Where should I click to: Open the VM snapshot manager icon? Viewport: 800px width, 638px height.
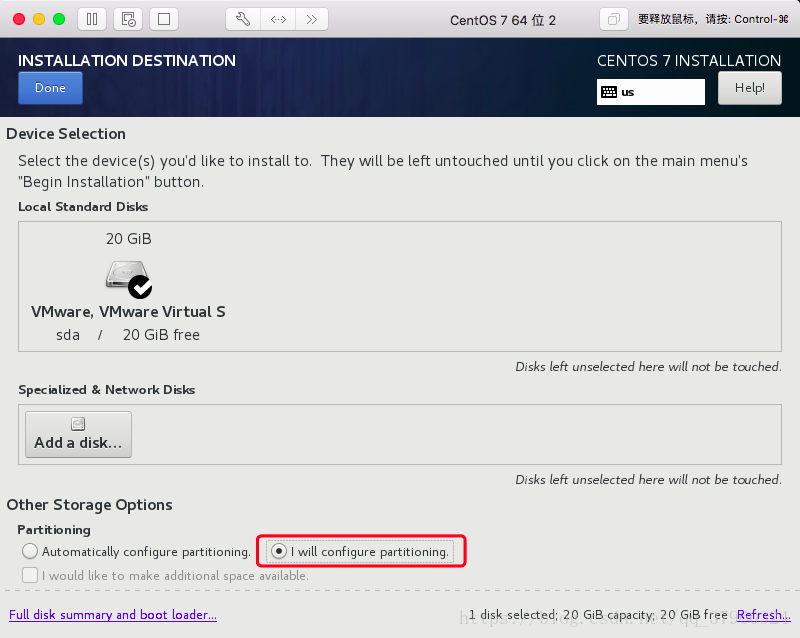tap(128, 19)
